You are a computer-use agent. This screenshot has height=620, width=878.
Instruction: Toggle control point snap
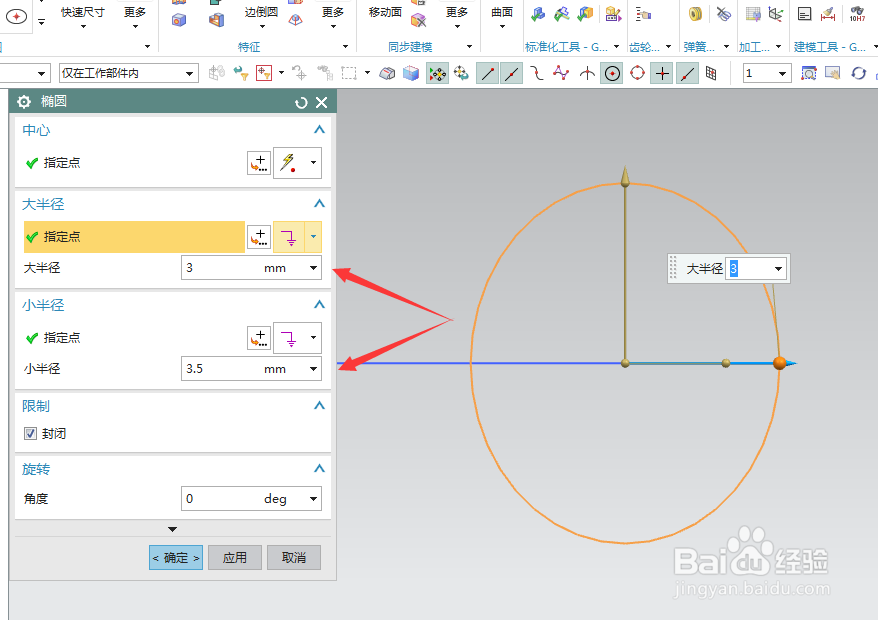point(537,73)
